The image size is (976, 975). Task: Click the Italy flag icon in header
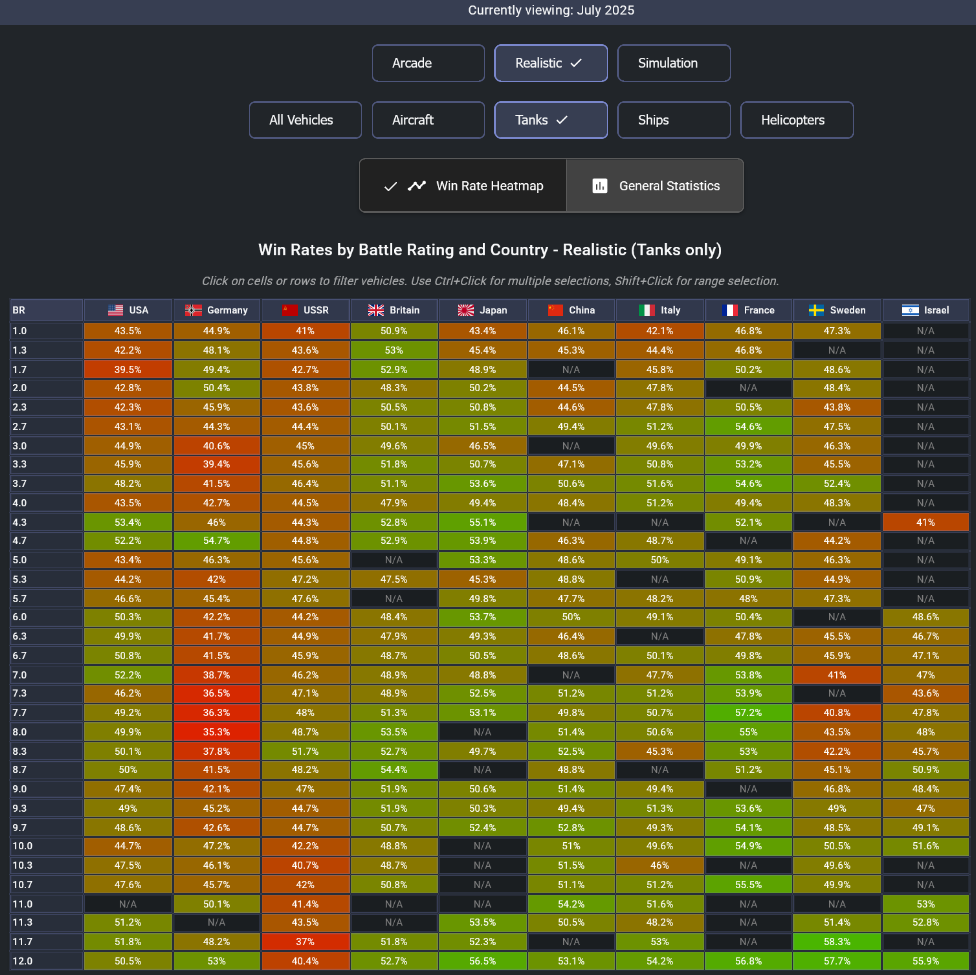point(647,310)
